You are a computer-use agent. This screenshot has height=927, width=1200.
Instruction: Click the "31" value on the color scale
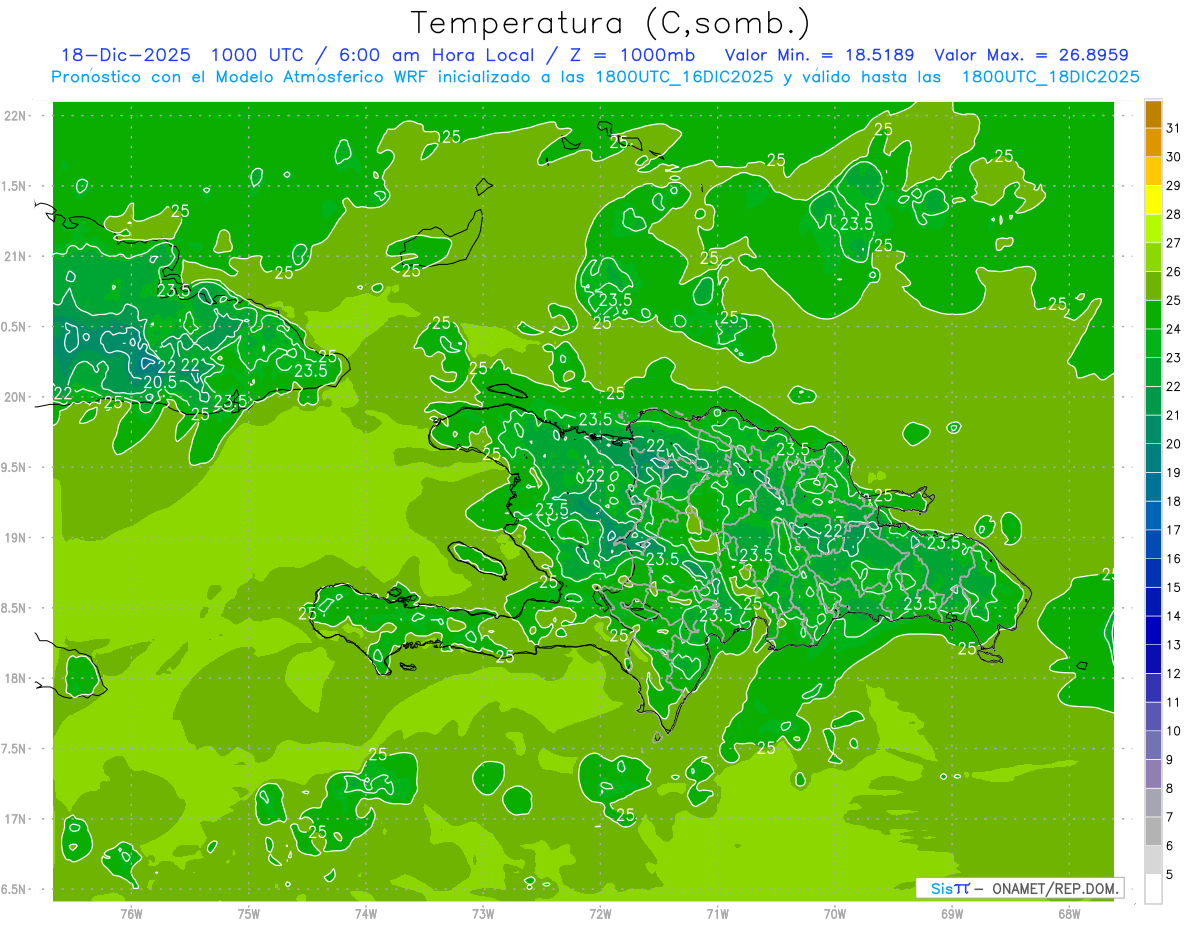(x=1174, y=128)
